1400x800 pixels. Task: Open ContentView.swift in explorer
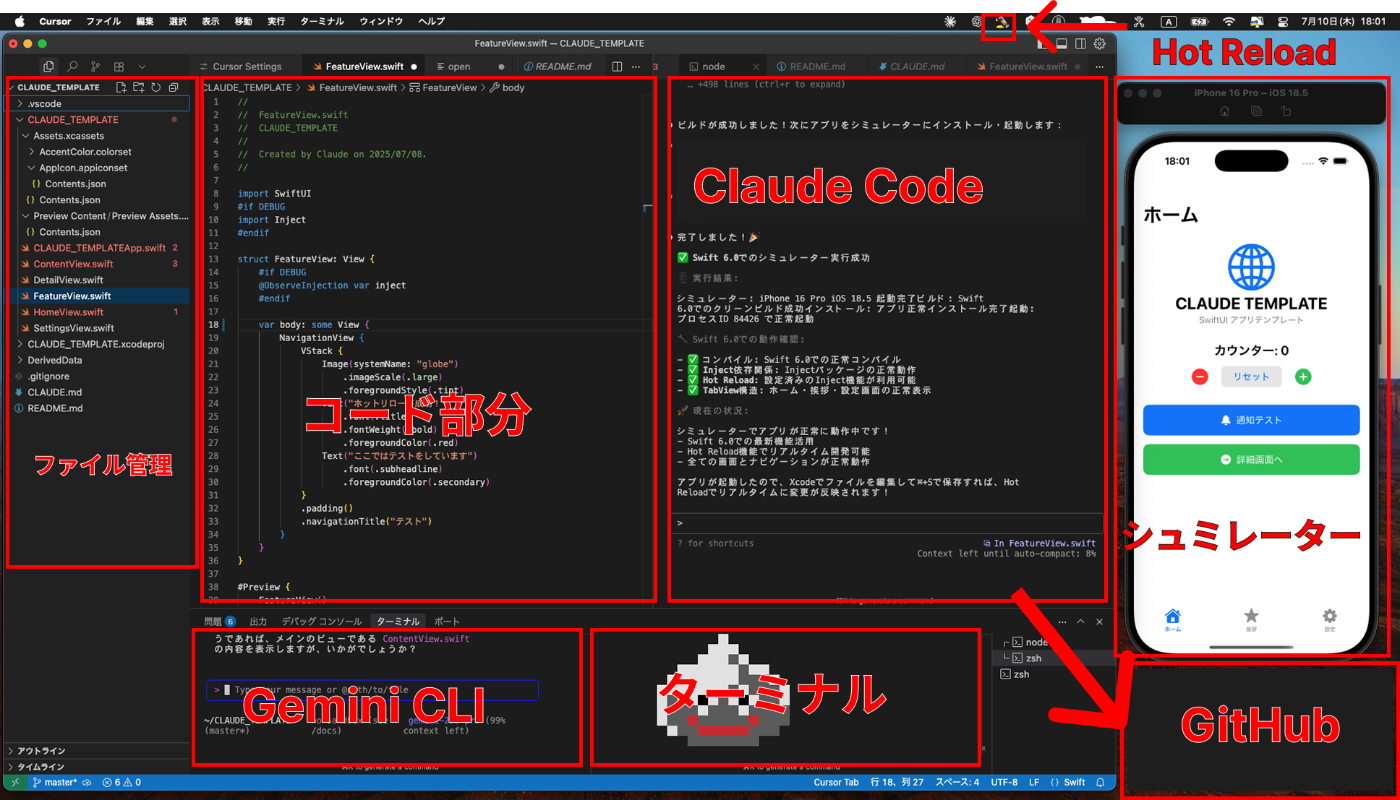coord(97,264)
